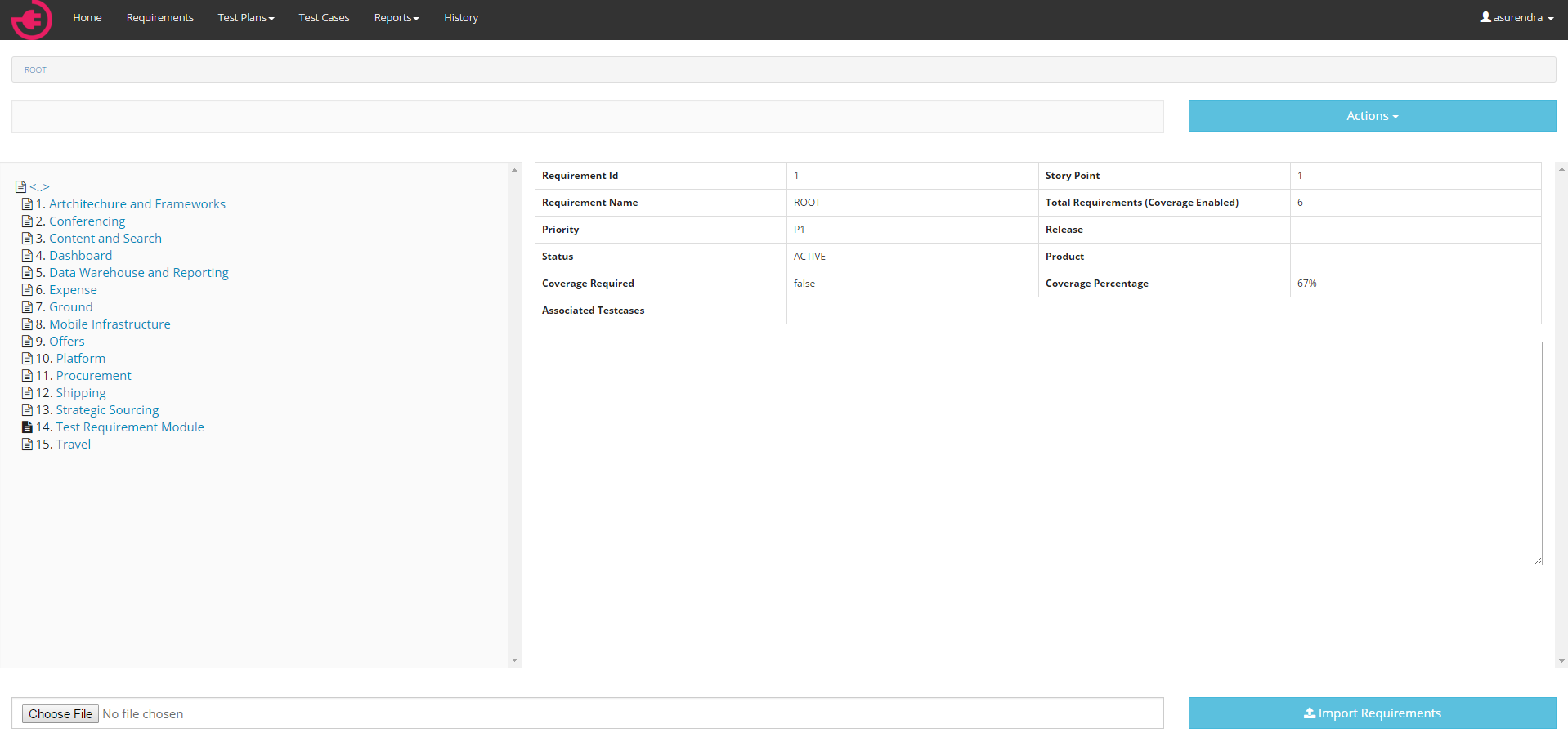
Task: Open the History page
Action: (x=461, y=18)
